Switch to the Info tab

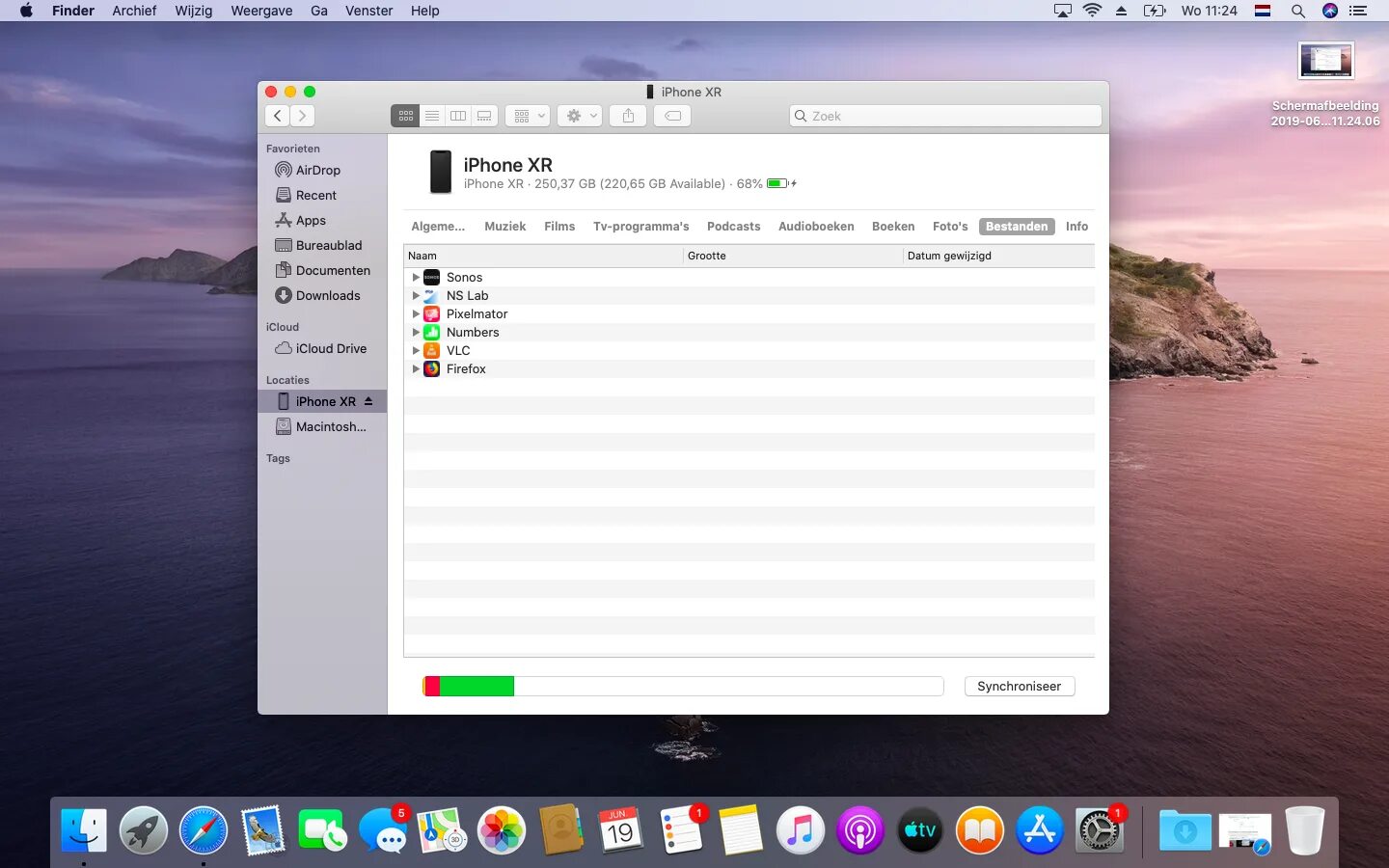pyautogui.click(x=1076, y=227)
